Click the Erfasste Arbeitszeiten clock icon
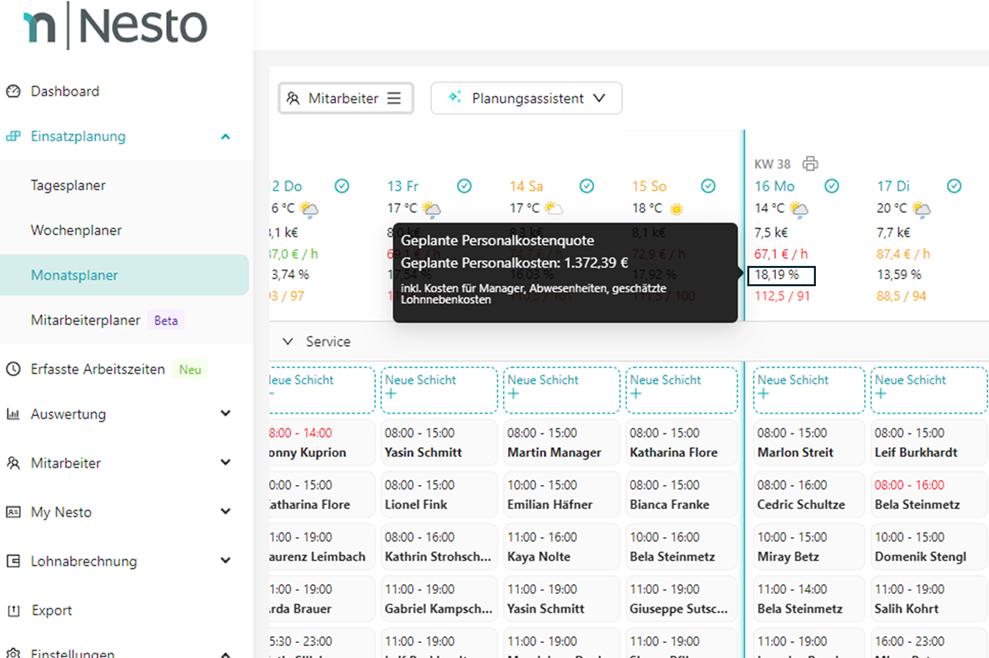Screen dimensions: 989x658 click(13, 369)
